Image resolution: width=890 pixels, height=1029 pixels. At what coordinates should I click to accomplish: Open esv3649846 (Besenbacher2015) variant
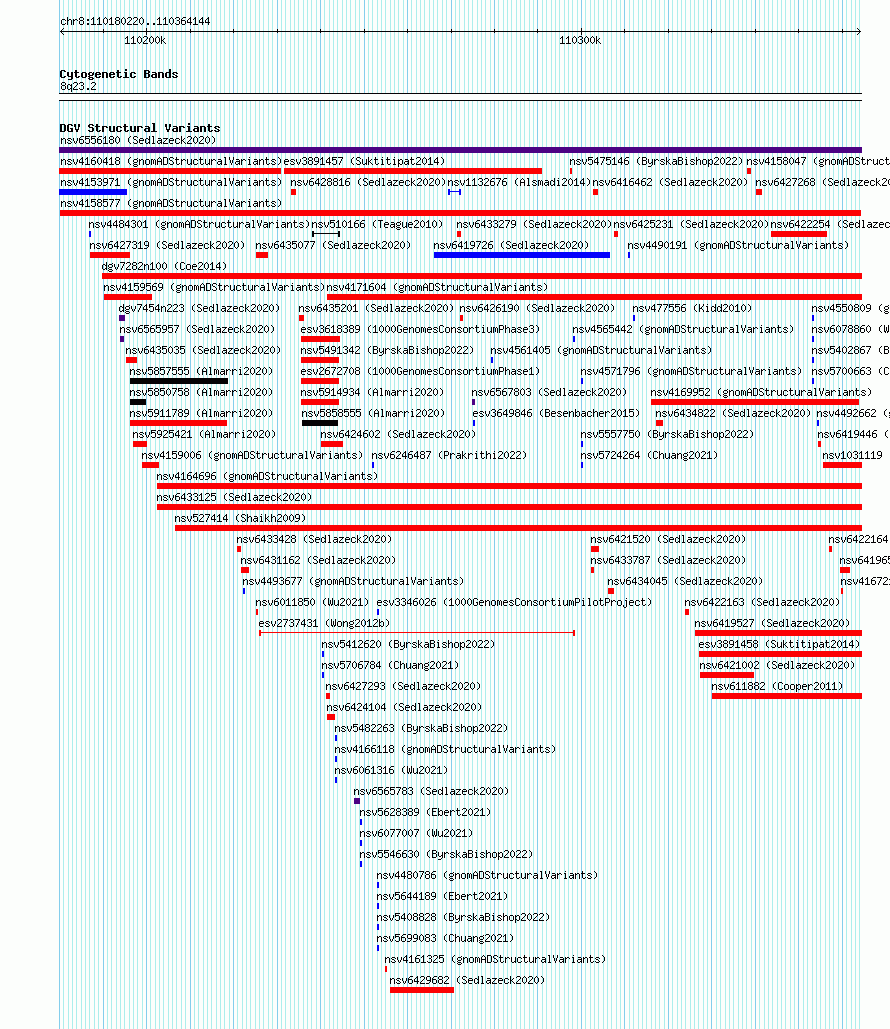(x=556, y=413)
